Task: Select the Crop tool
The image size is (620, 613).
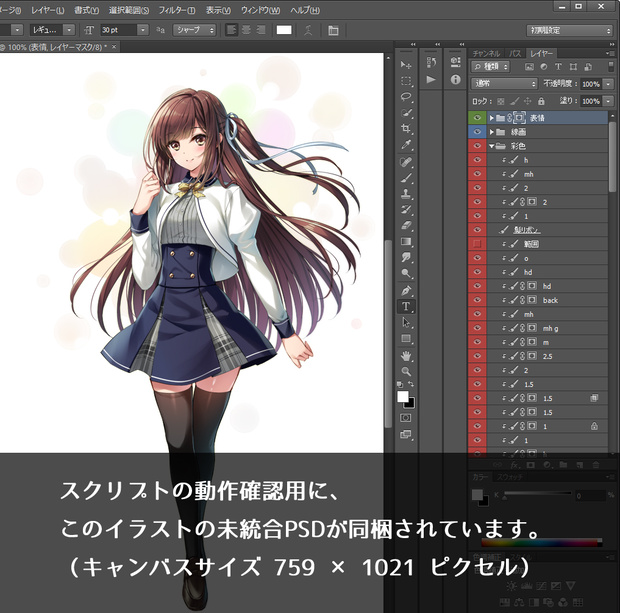Action: [406, 129]
